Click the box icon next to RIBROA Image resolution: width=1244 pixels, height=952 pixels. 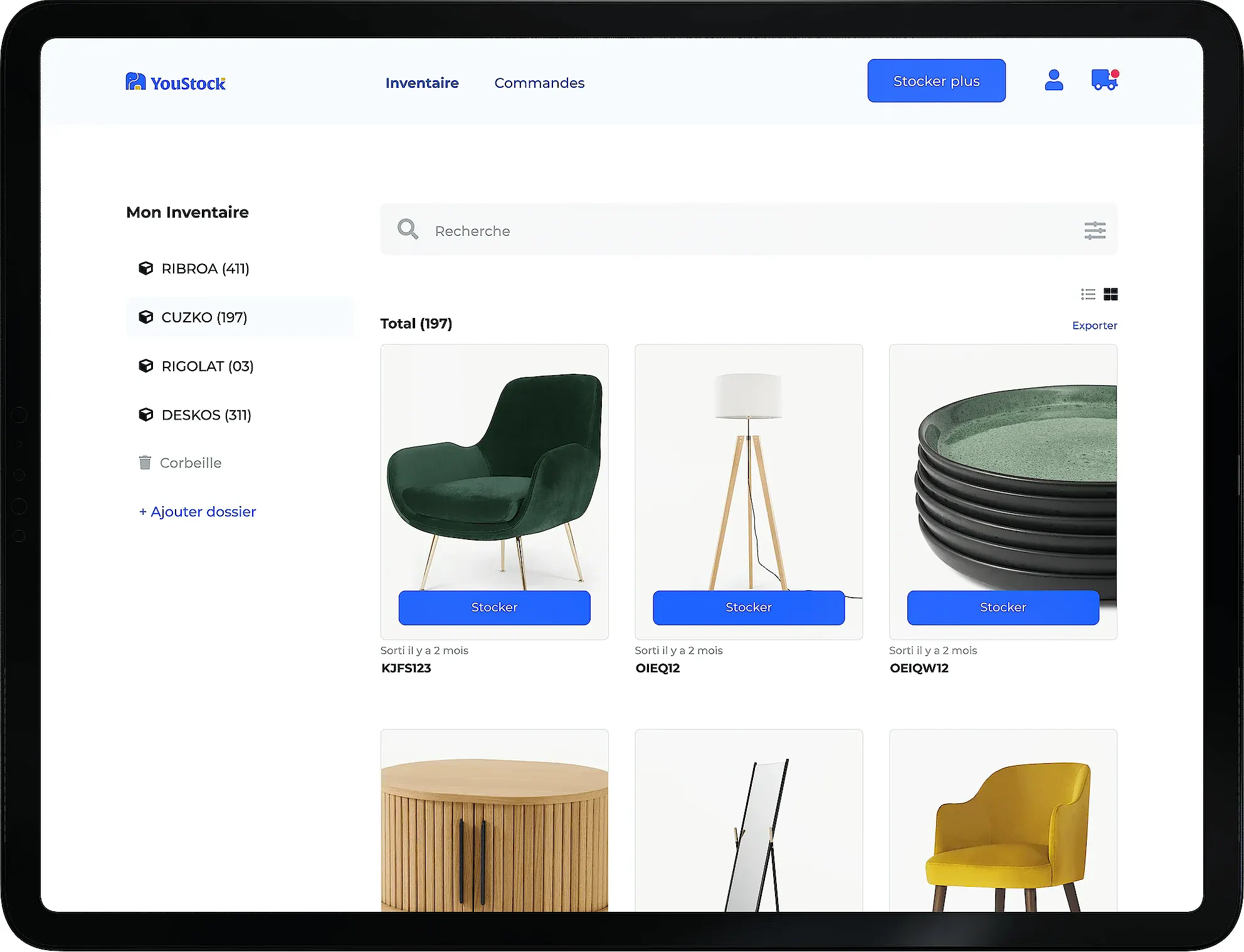click(x=145, y=268)
